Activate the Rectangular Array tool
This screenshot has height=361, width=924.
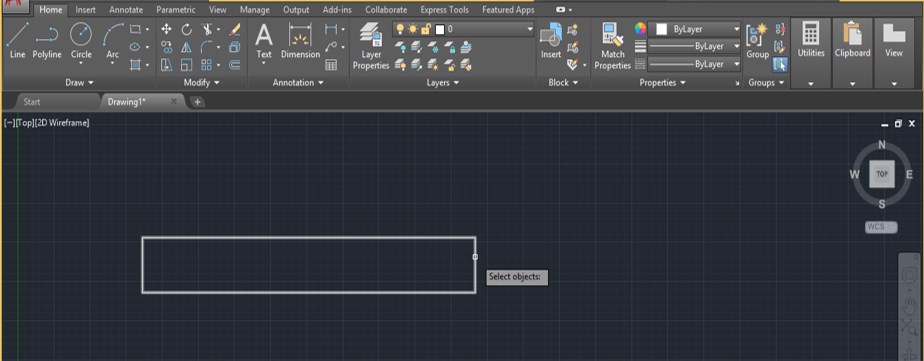[x=207, y=65]
